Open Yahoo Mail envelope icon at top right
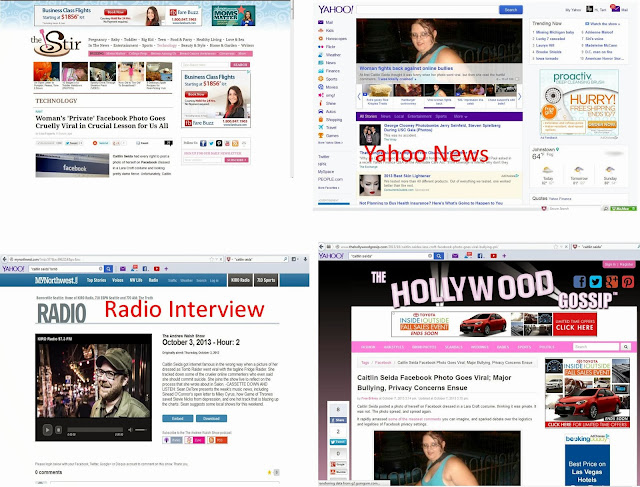Screen dimensions: 640x487 click(614, 8)
